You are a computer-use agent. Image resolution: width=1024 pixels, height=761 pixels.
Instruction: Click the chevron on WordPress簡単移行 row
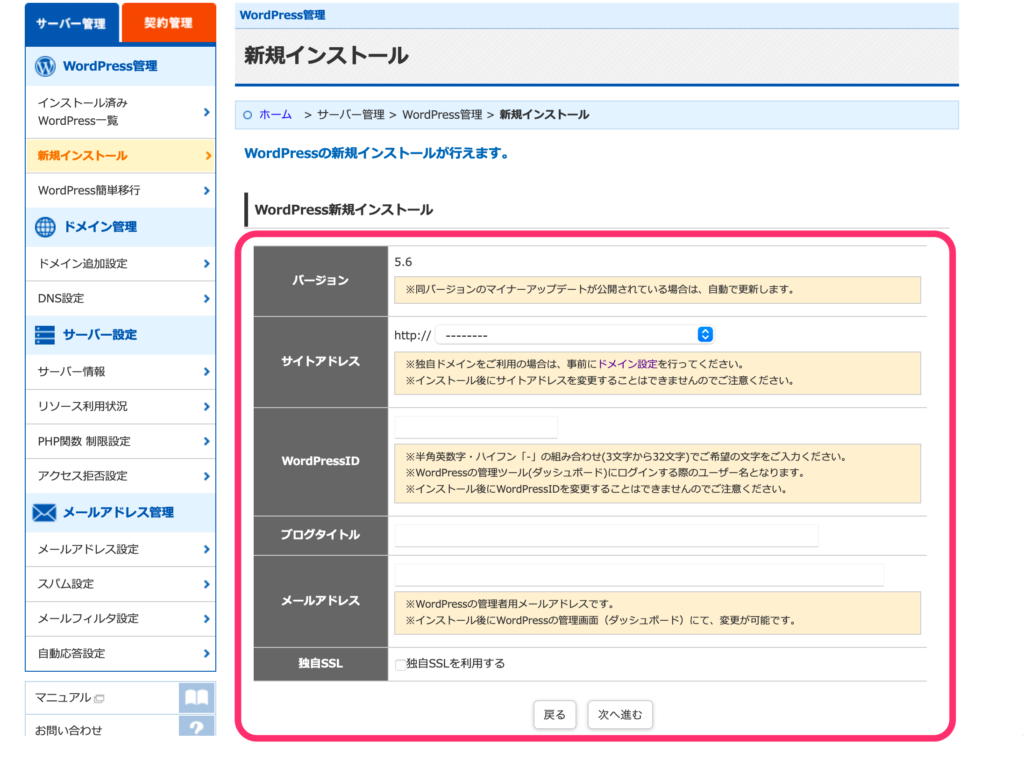[206, 191]
